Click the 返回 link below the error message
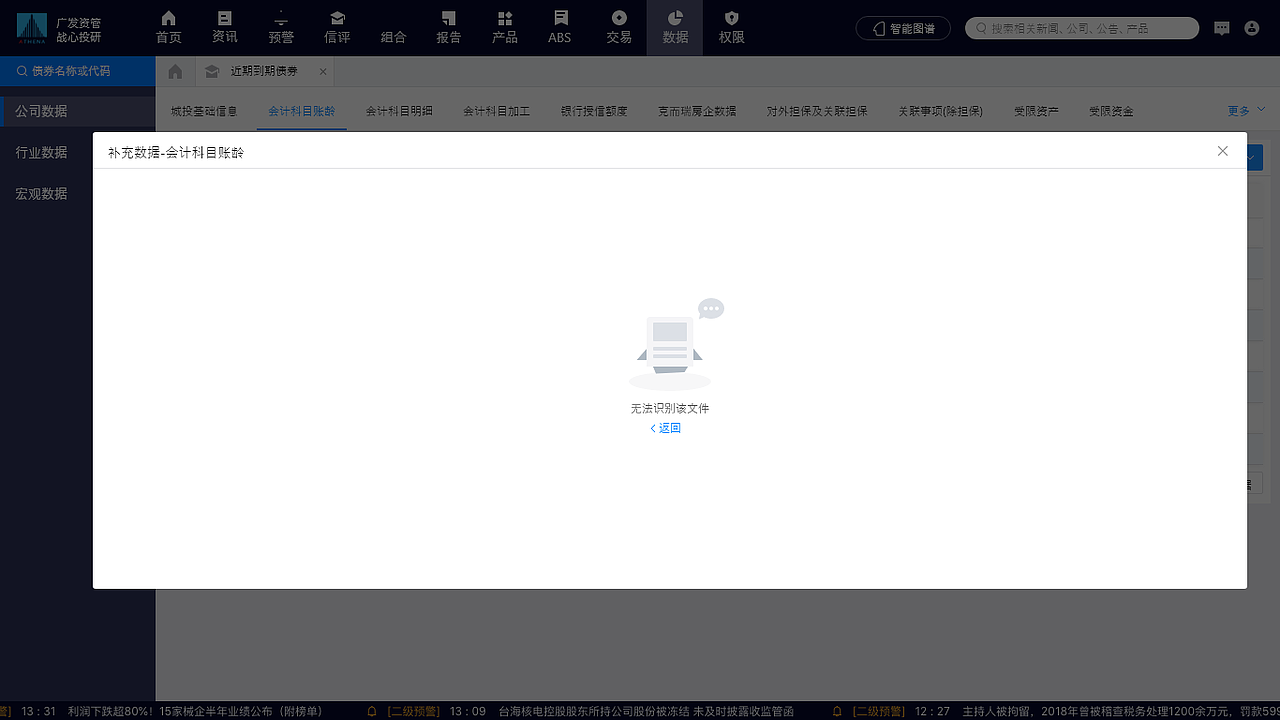Screen dimensions: 1280x720 pyautogui.click(x=664, y=427)
